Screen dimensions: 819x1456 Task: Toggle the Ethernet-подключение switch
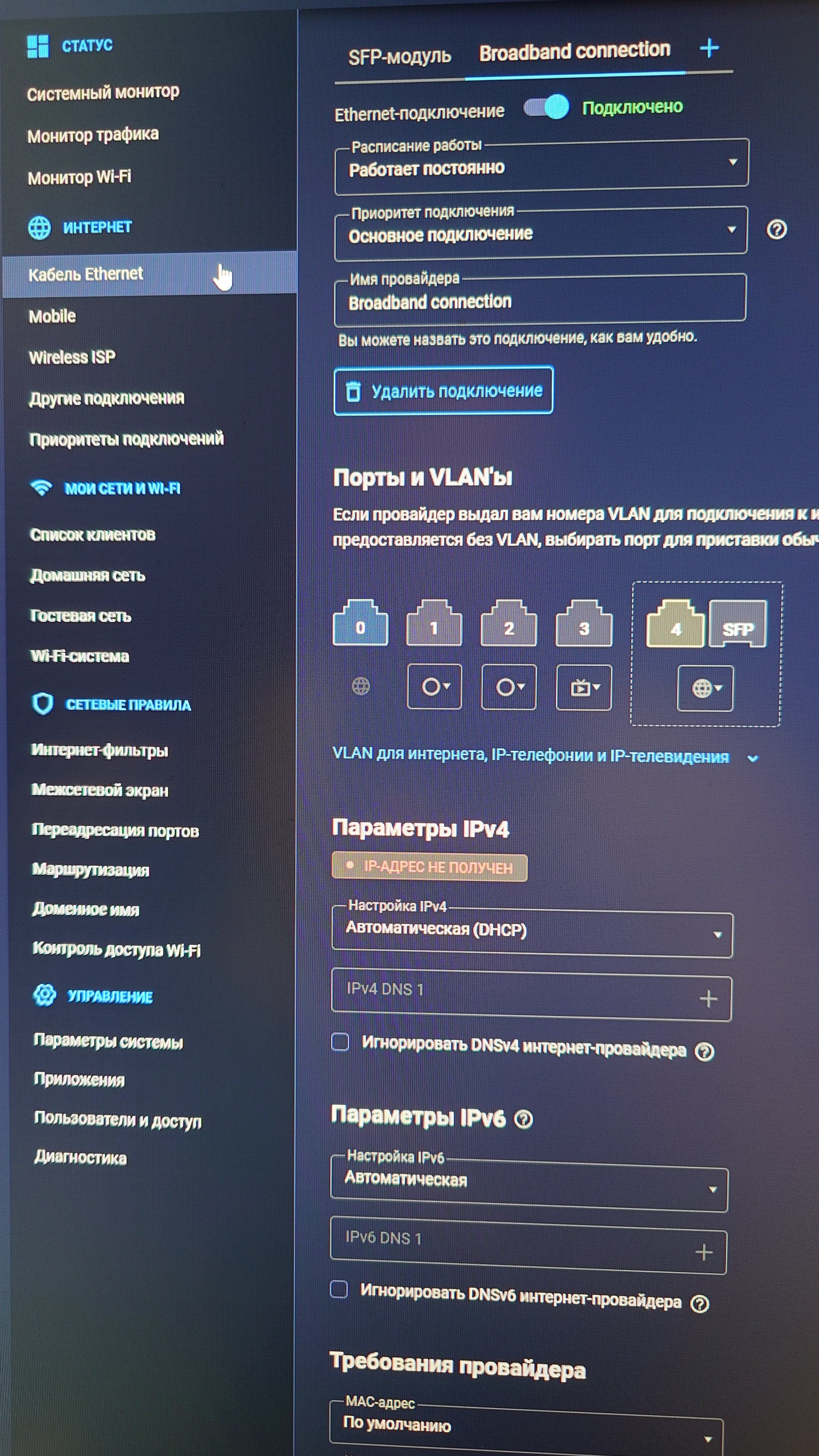click(x=547, y=107)
